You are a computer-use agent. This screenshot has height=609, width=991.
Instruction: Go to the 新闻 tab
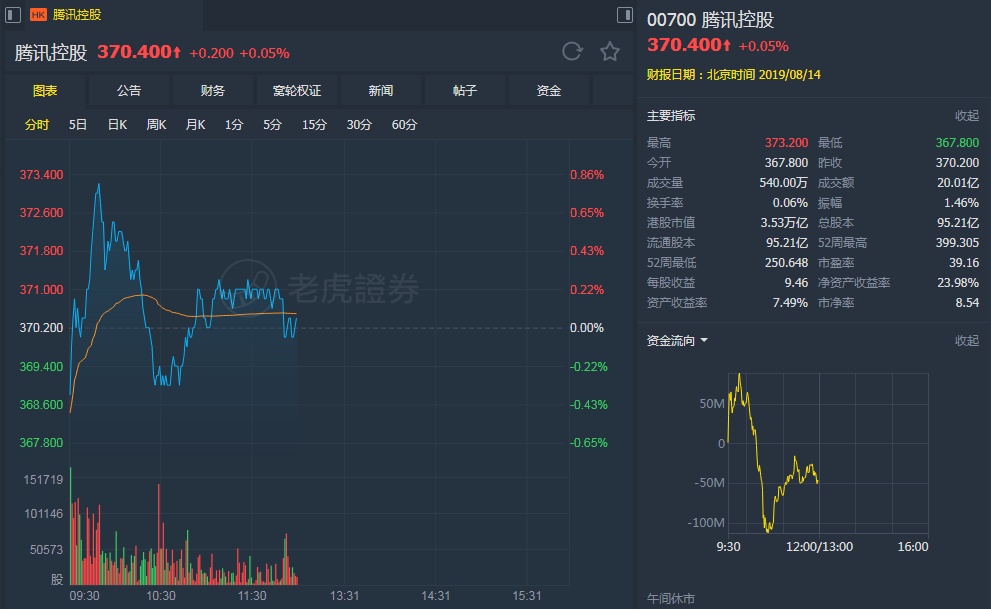tap(381, 91)
